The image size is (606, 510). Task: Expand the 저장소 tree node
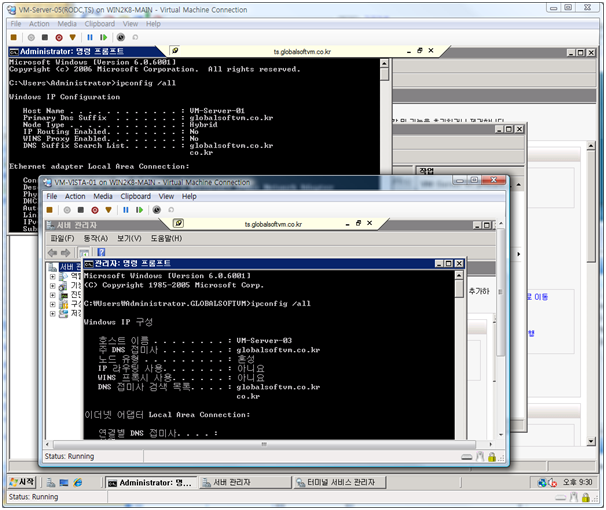click(53, 314)
